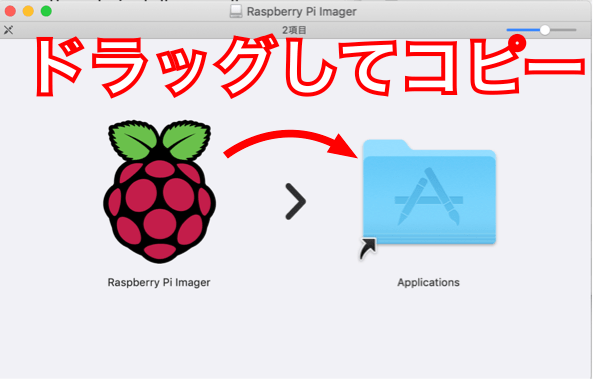Maximize the window with green button
593x379 pixels.
click(46, 11)
